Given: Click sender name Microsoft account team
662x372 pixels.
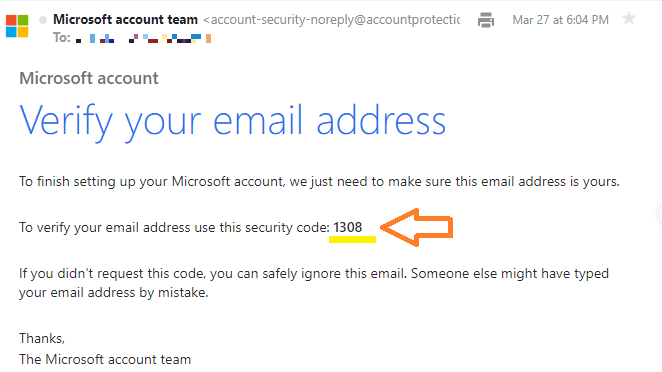Looking at the screenshot, I should coord(125,19).
